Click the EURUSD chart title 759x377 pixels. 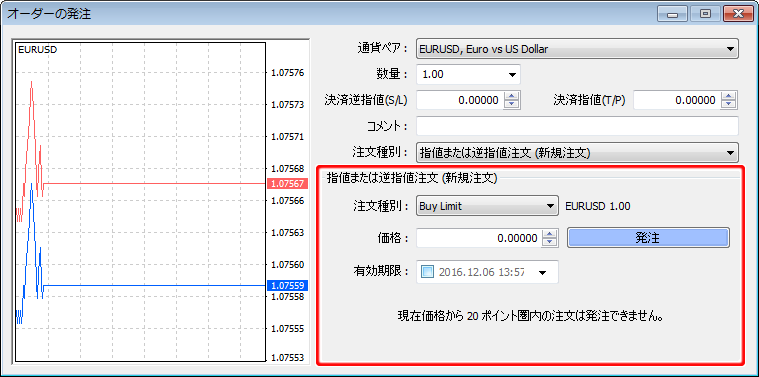(37, 50)
